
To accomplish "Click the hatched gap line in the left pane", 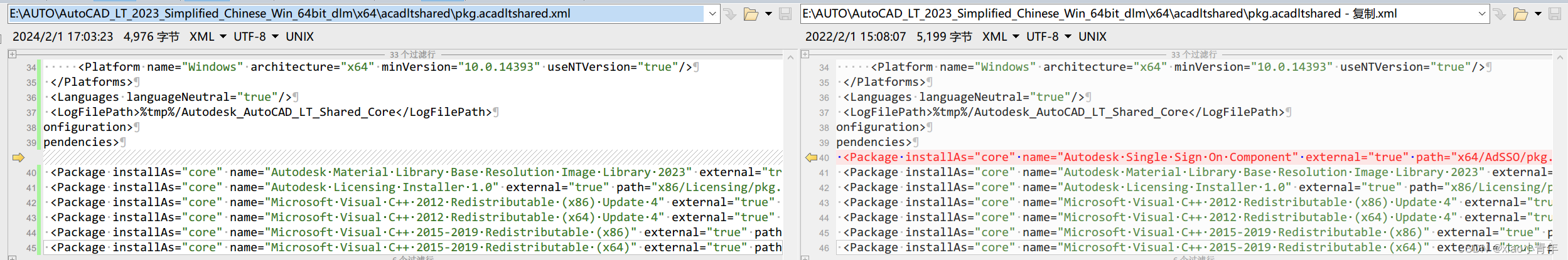I will (x=412, y=157).
